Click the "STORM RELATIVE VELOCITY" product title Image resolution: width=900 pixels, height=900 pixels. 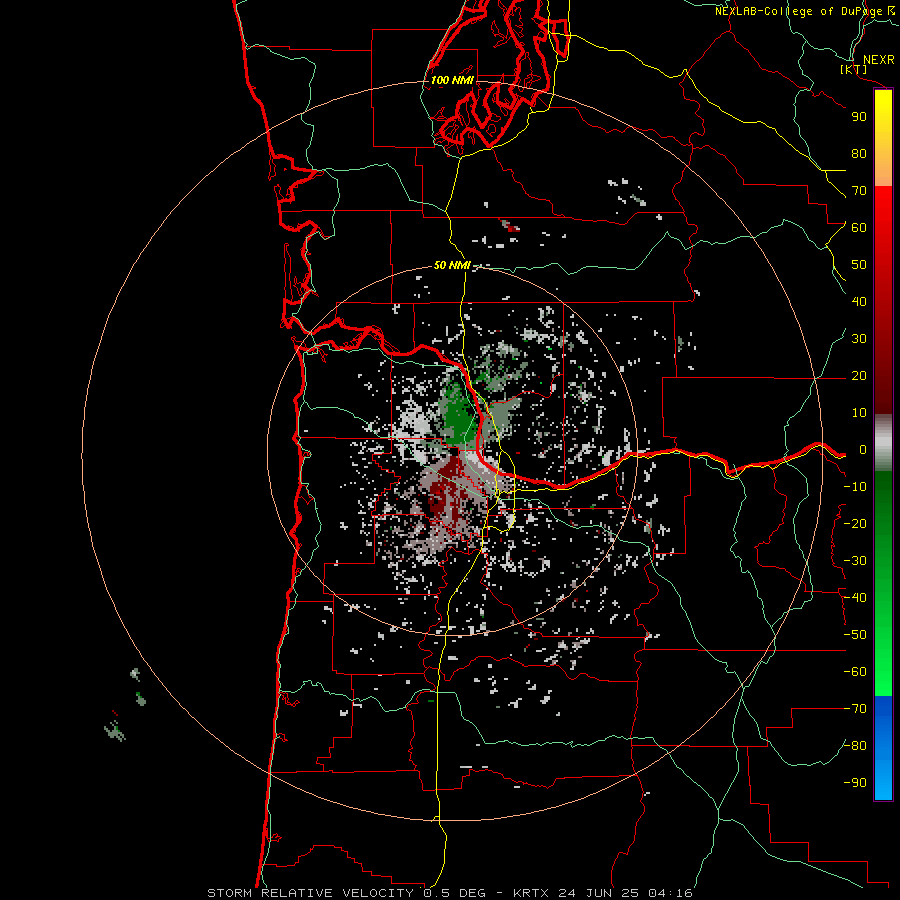[x=310, y=893]
